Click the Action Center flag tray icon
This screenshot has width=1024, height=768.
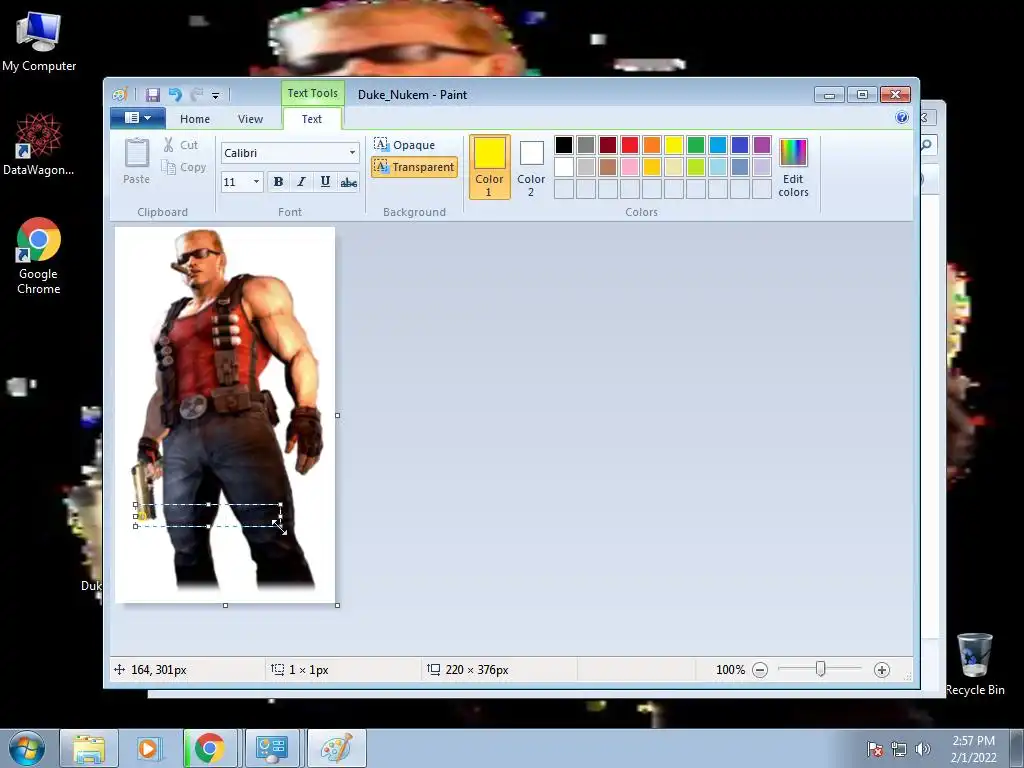875,749
